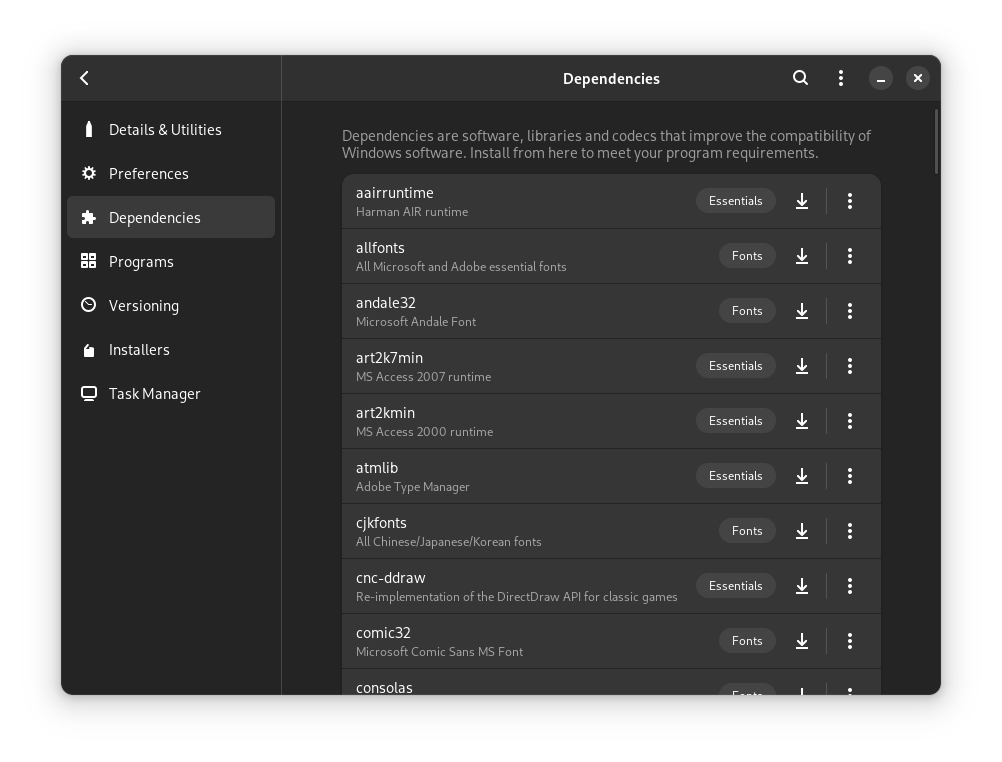Click download icon for cnc-ddraw
1002x762 pixels.
(801, 586)
